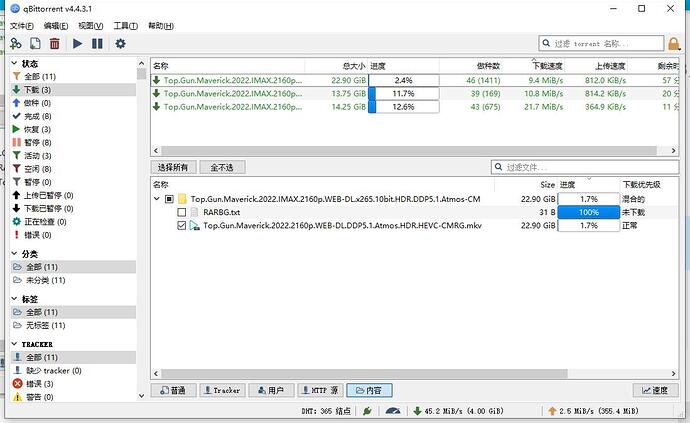Click the 全不选 button
690x423 pixels.
pyautogui.click(x=222, y=167)
